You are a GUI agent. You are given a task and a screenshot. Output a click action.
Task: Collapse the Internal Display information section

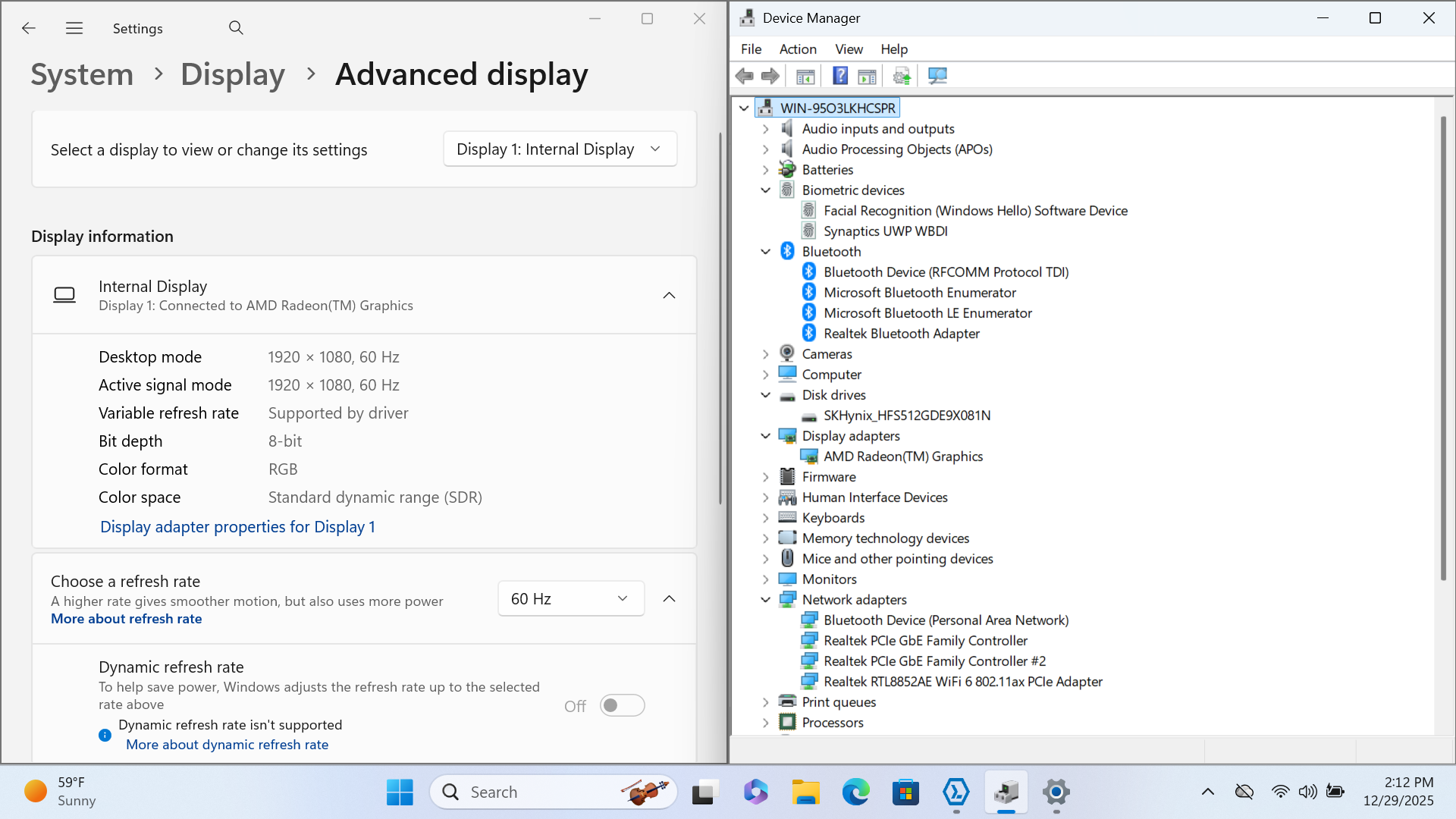[x=669, y=295]
